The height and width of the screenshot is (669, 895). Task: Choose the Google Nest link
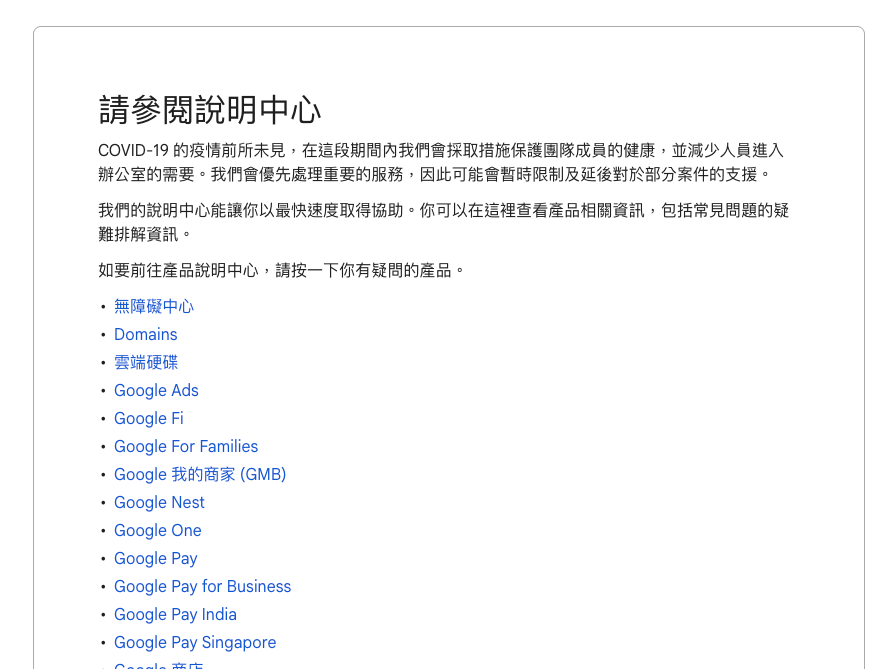point(159,502)
